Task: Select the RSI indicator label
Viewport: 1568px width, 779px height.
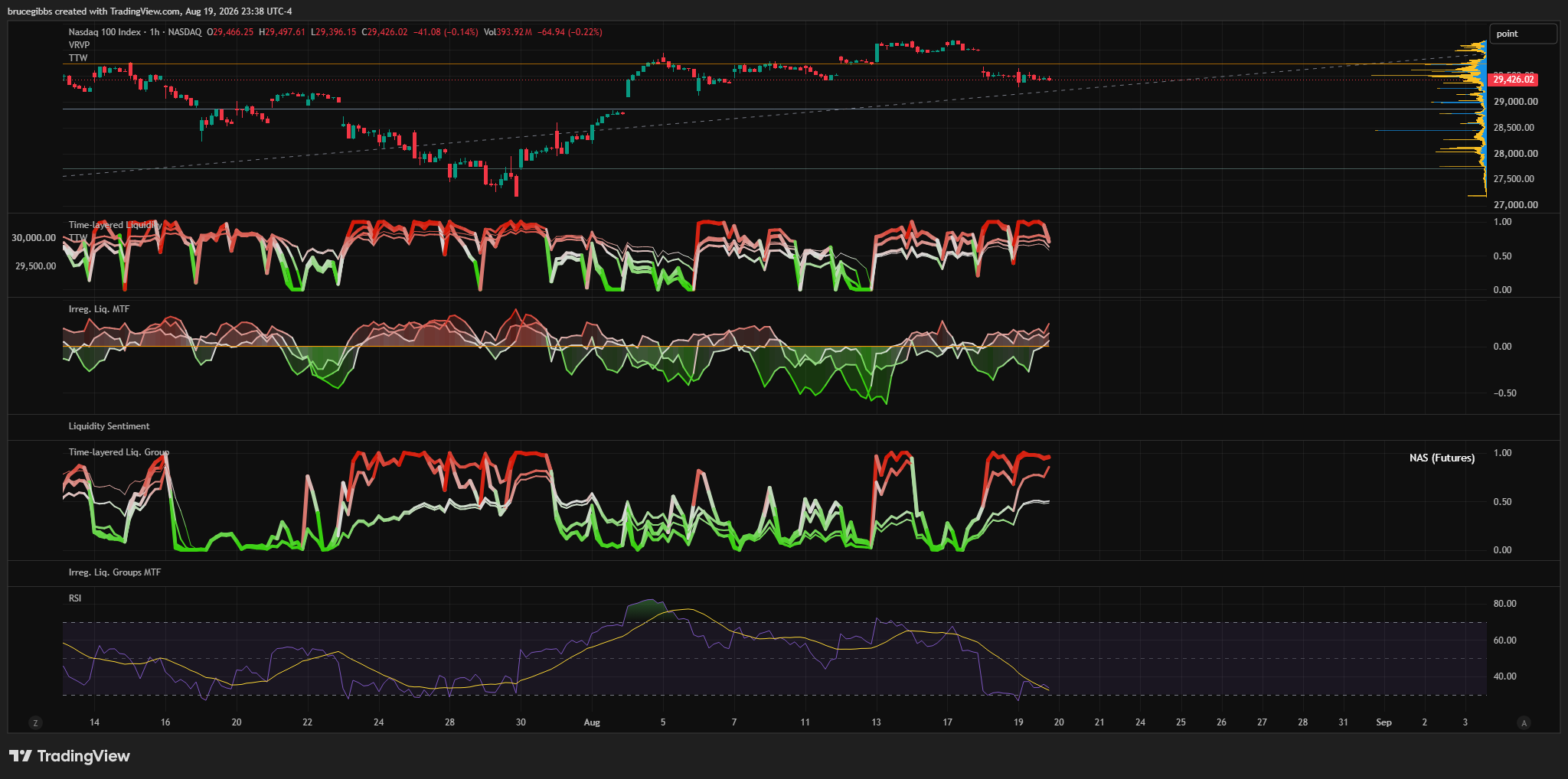Action: 75,598
